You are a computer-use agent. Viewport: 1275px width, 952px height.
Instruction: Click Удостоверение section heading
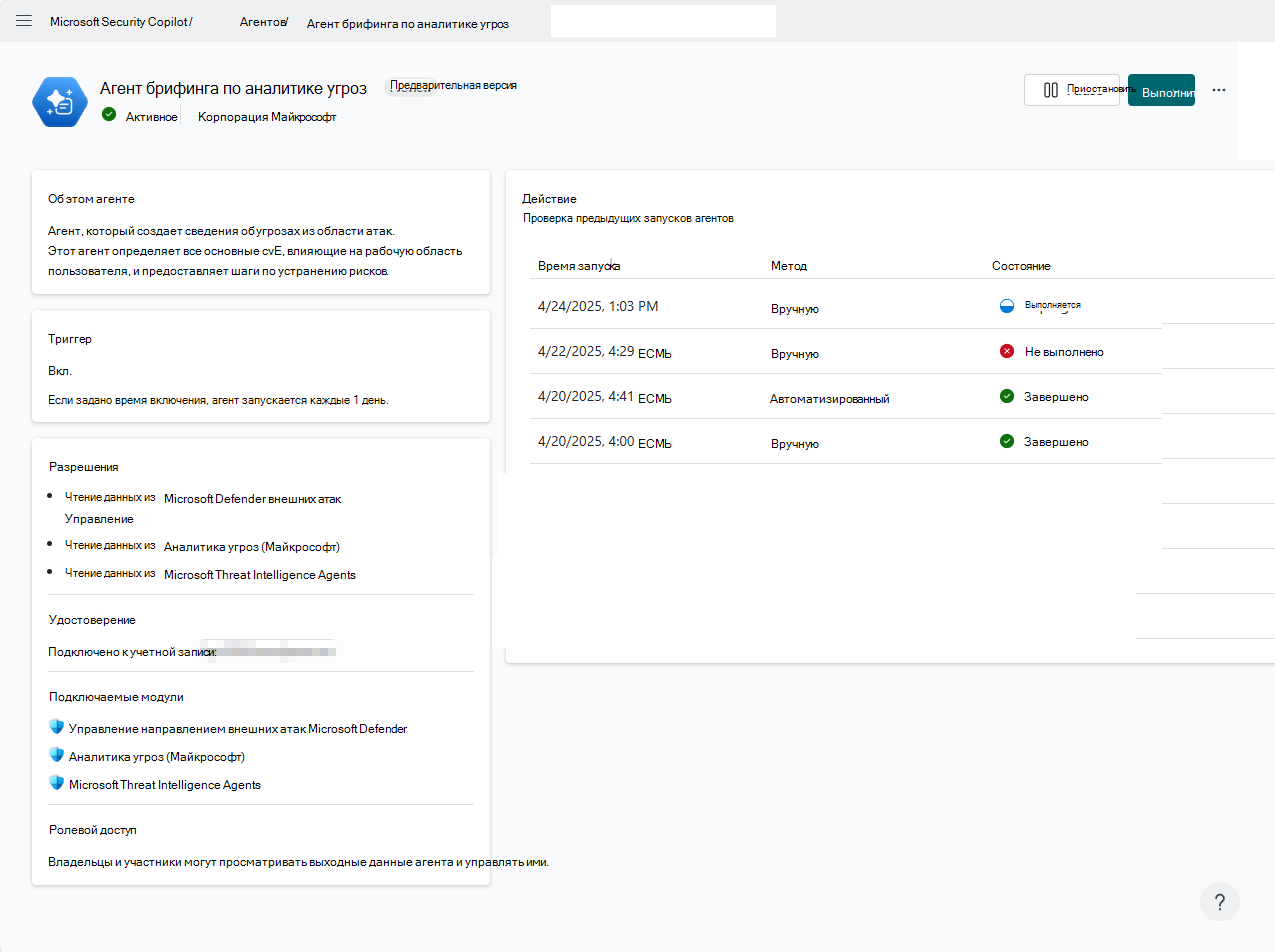click(92, 620)
